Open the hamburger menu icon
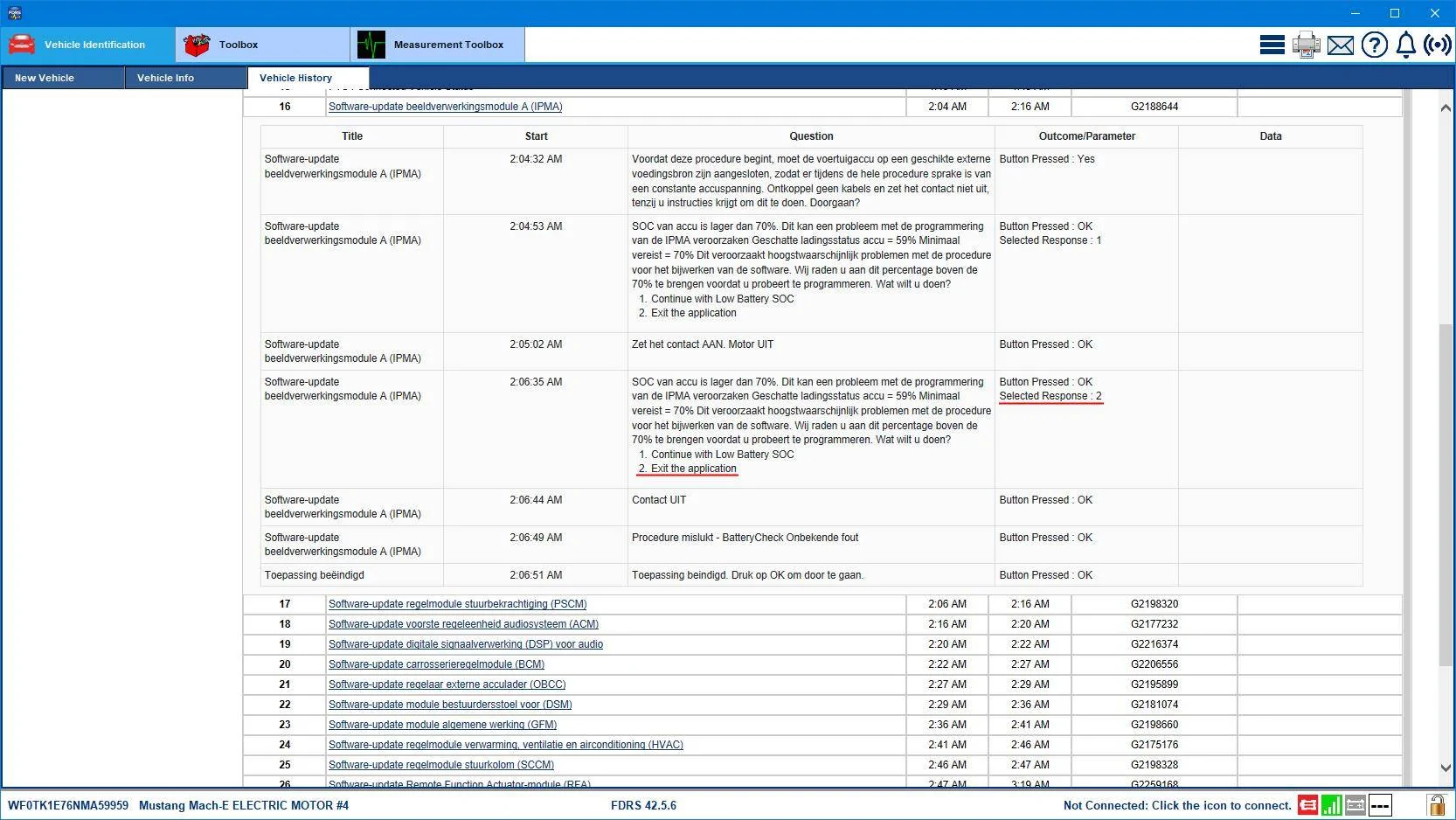The width and height of the screenshot is (1456, 820). pyautogui.click(x=1272, y=45)
